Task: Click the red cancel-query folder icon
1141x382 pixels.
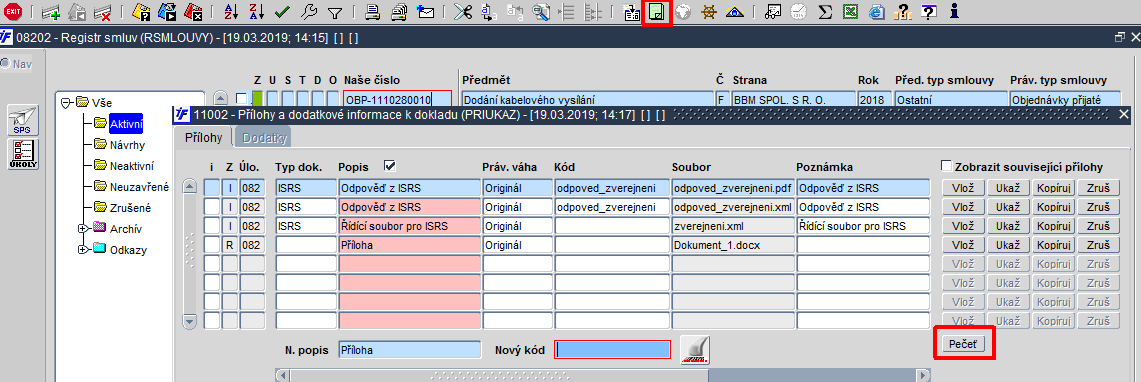Action: click(x=193, y=12)
